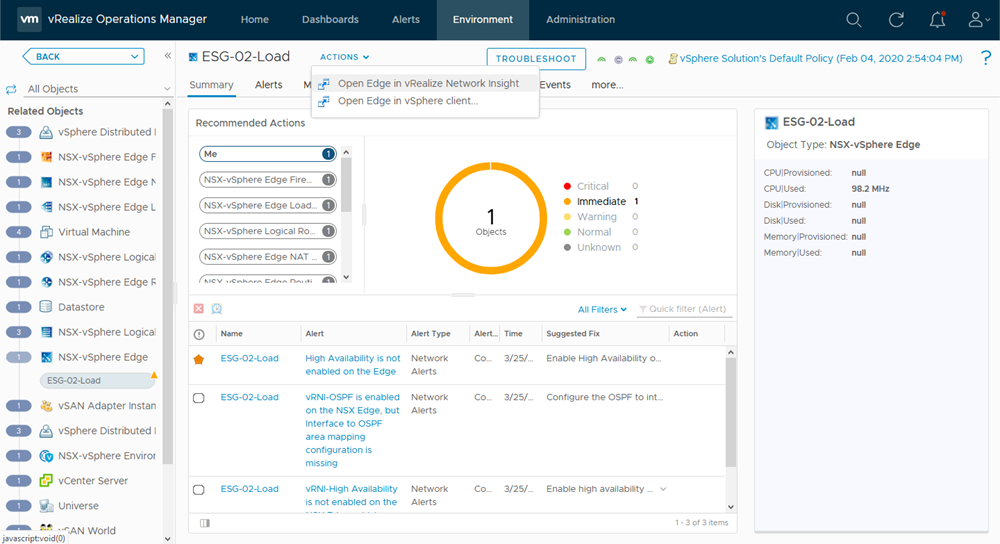Select Open Edge in vSphere client menu item
This screenshot has height=544, width=1000.
coord(407,101)
